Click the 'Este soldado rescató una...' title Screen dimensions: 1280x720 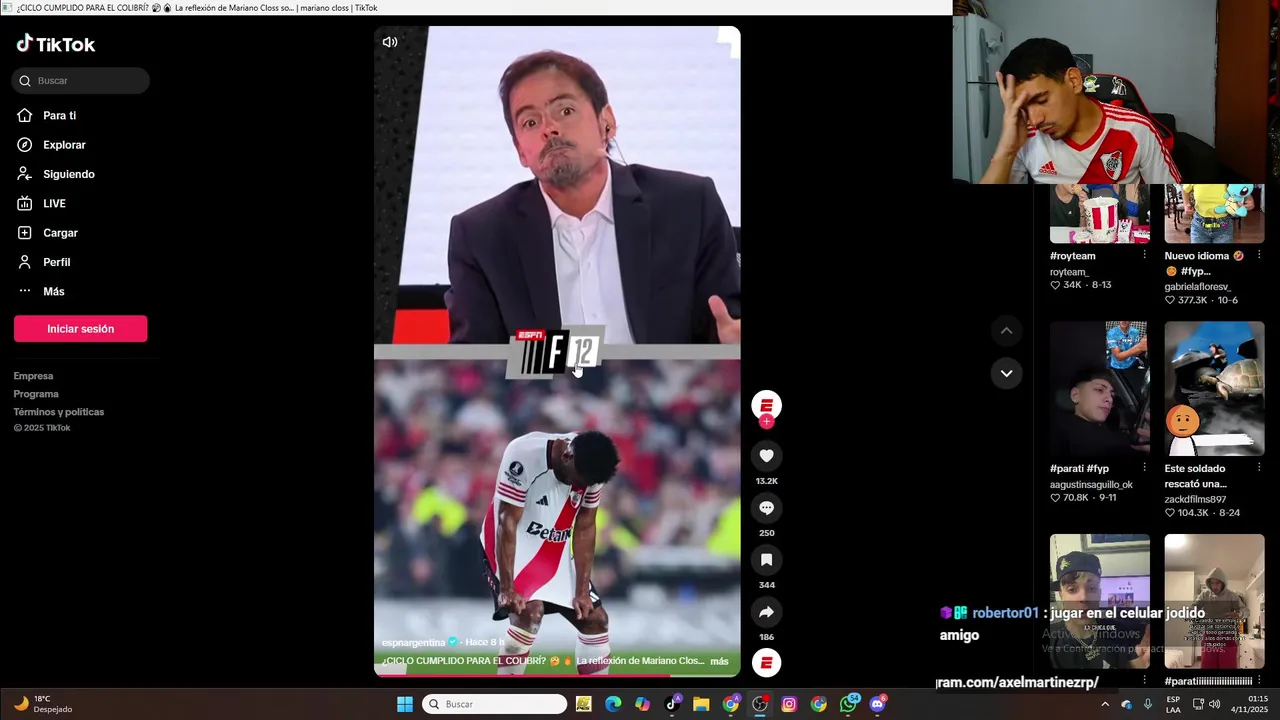[x=1195, y=476]
